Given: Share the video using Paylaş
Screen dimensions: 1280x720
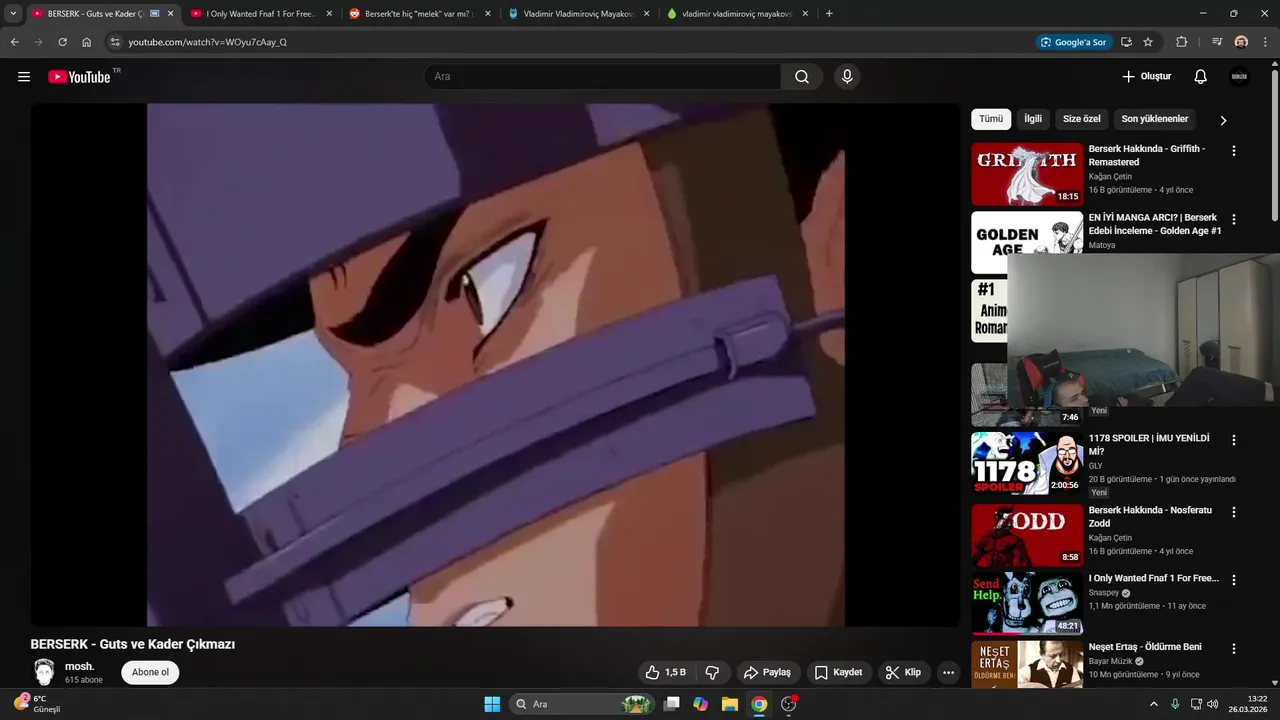Looking at the screenshot, I should (768, 673).
